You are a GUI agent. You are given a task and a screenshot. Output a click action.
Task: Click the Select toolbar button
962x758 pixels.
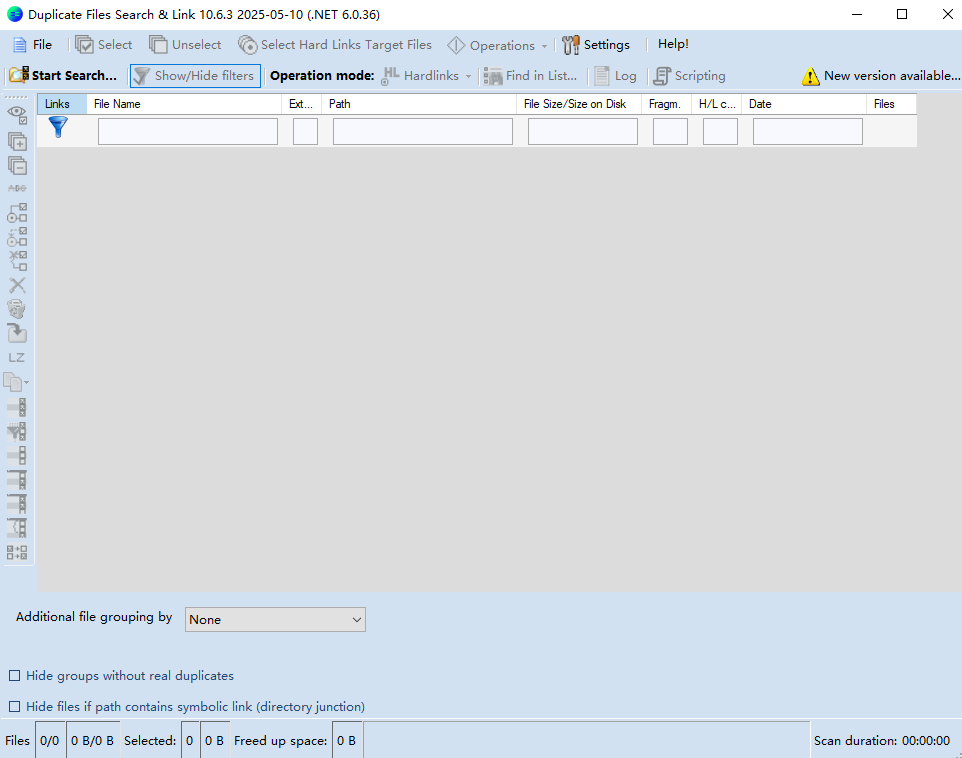point(103,45)
